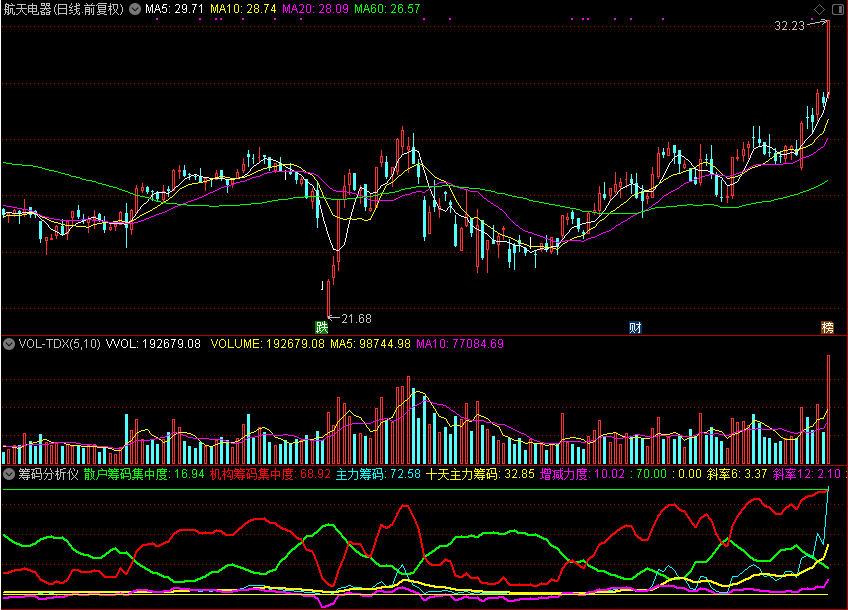Screen dimensions: 848x610
Task: Click the 斜率6: 3.37 label
Action: click(x=737, y=474)
